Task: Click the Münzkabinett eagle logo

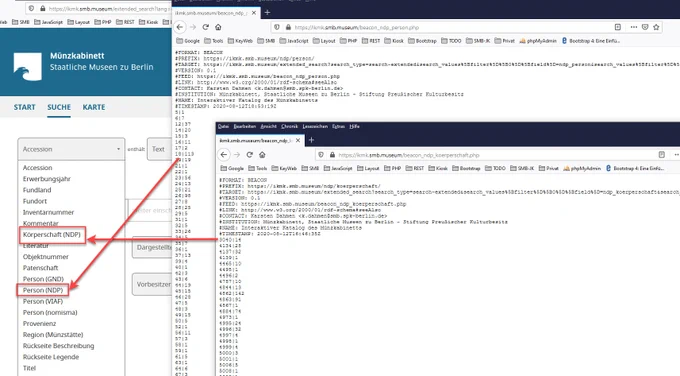Action: (x=28, y=66)
